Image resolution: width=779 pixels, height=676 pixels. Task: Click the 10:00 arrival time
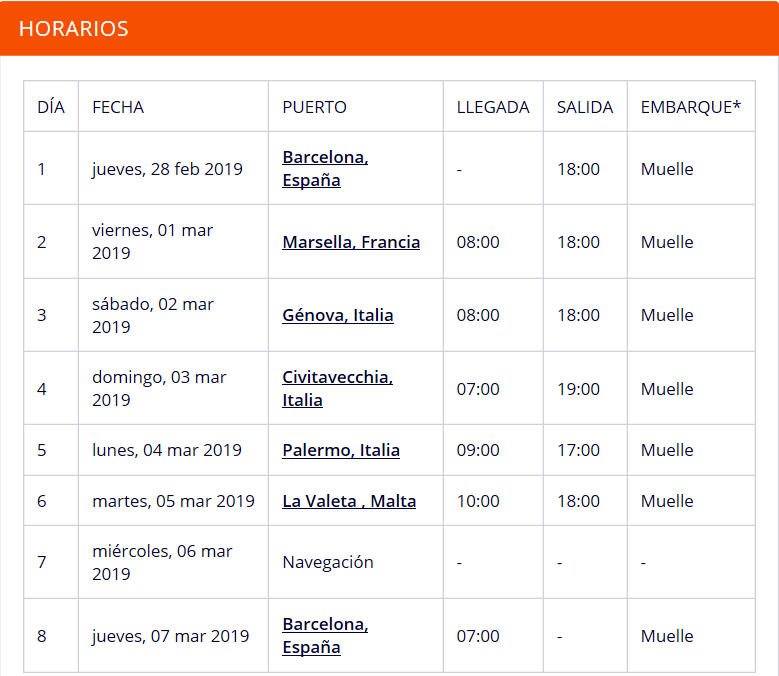tap(478, 501)
